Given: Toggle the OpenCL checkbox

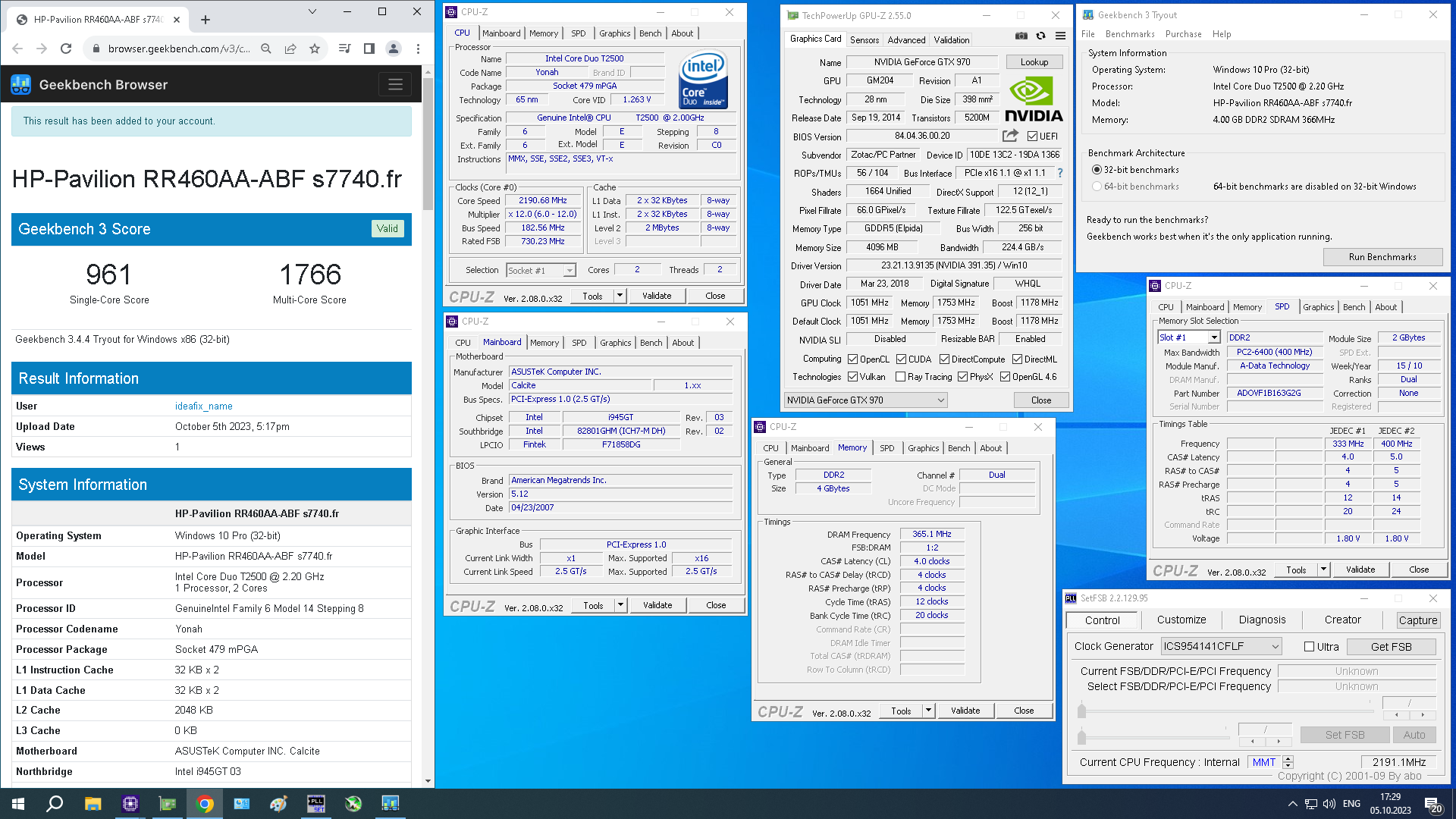Looking at the screenshot, I should (x=852, y=359).
